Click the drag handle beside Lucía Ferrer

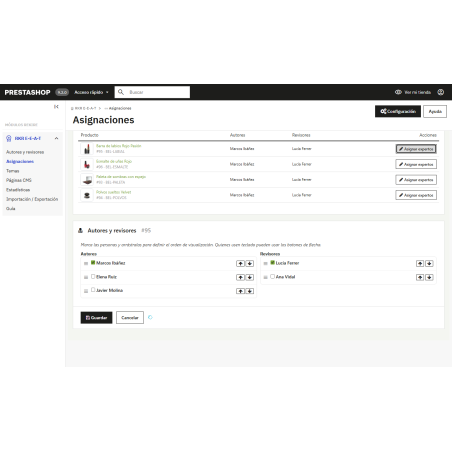265,263
